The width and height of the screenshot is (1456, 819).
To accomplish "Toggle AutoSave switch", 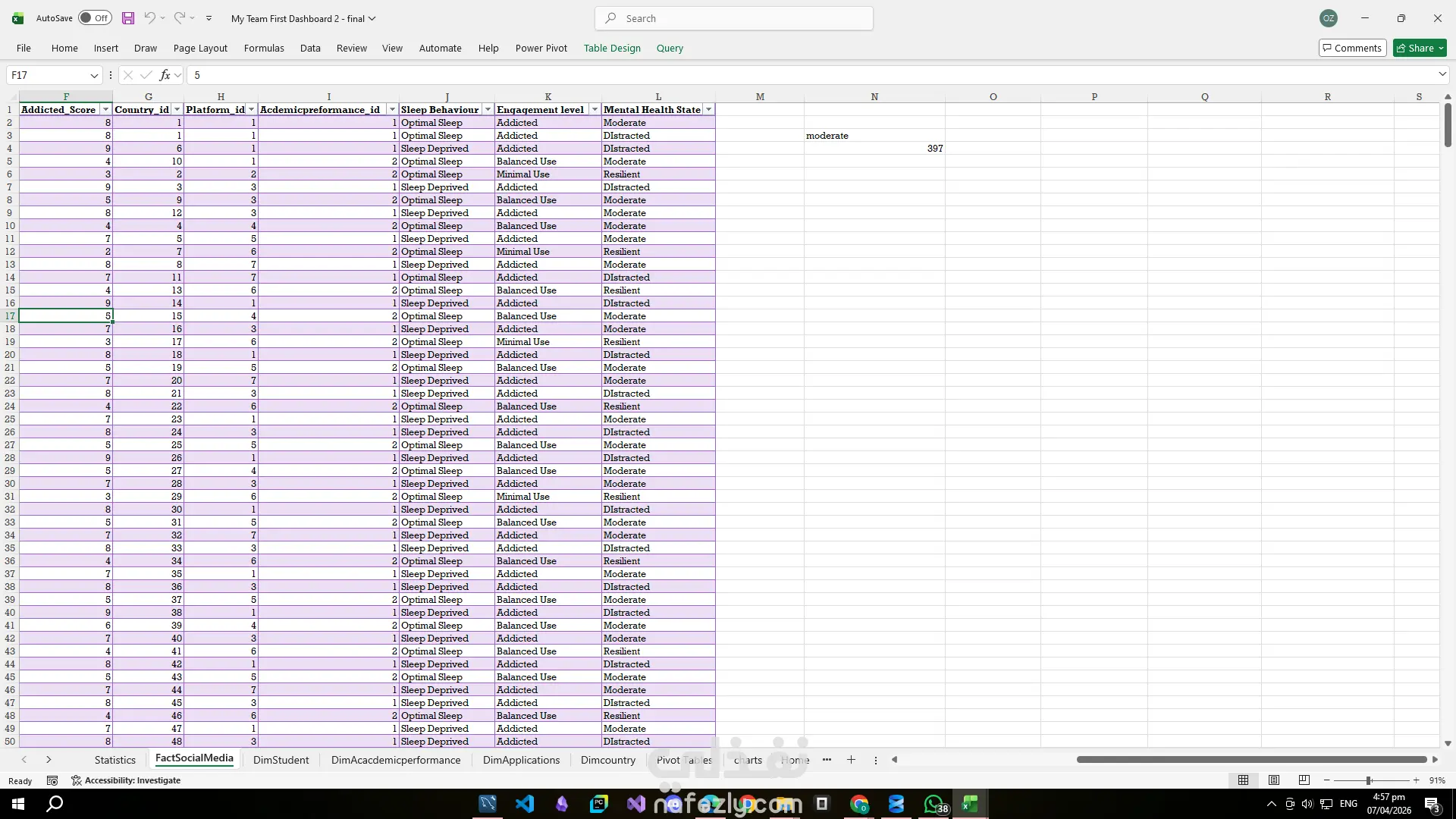I will [x=95, y=18].
